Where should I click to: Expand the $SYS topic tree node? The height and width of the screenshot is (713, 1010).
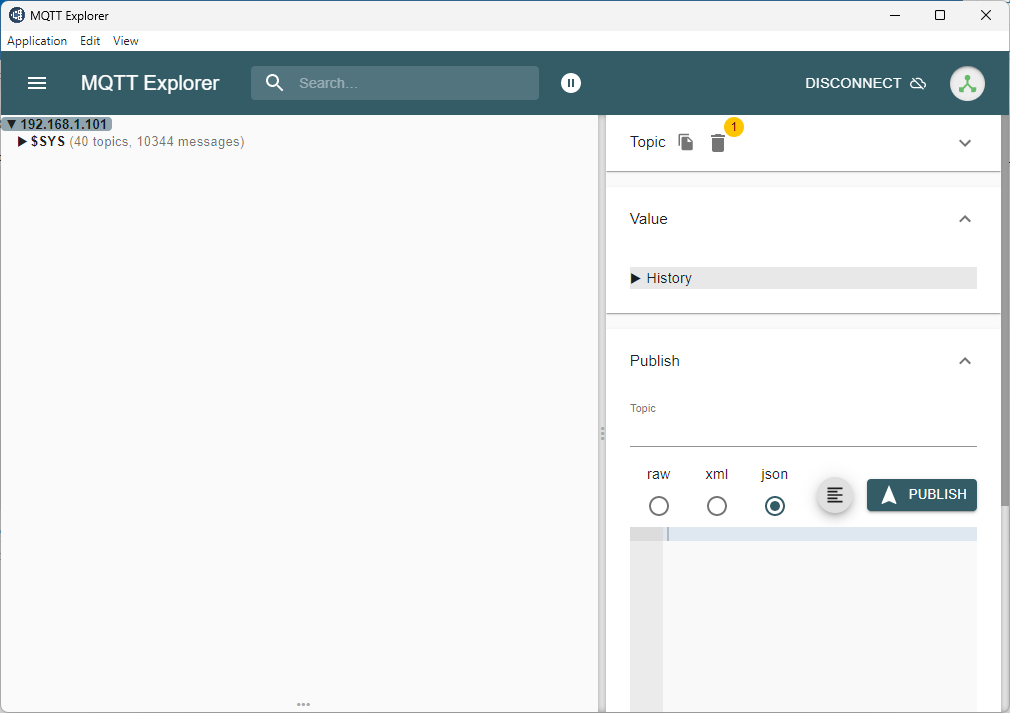(x=22, y=142)
